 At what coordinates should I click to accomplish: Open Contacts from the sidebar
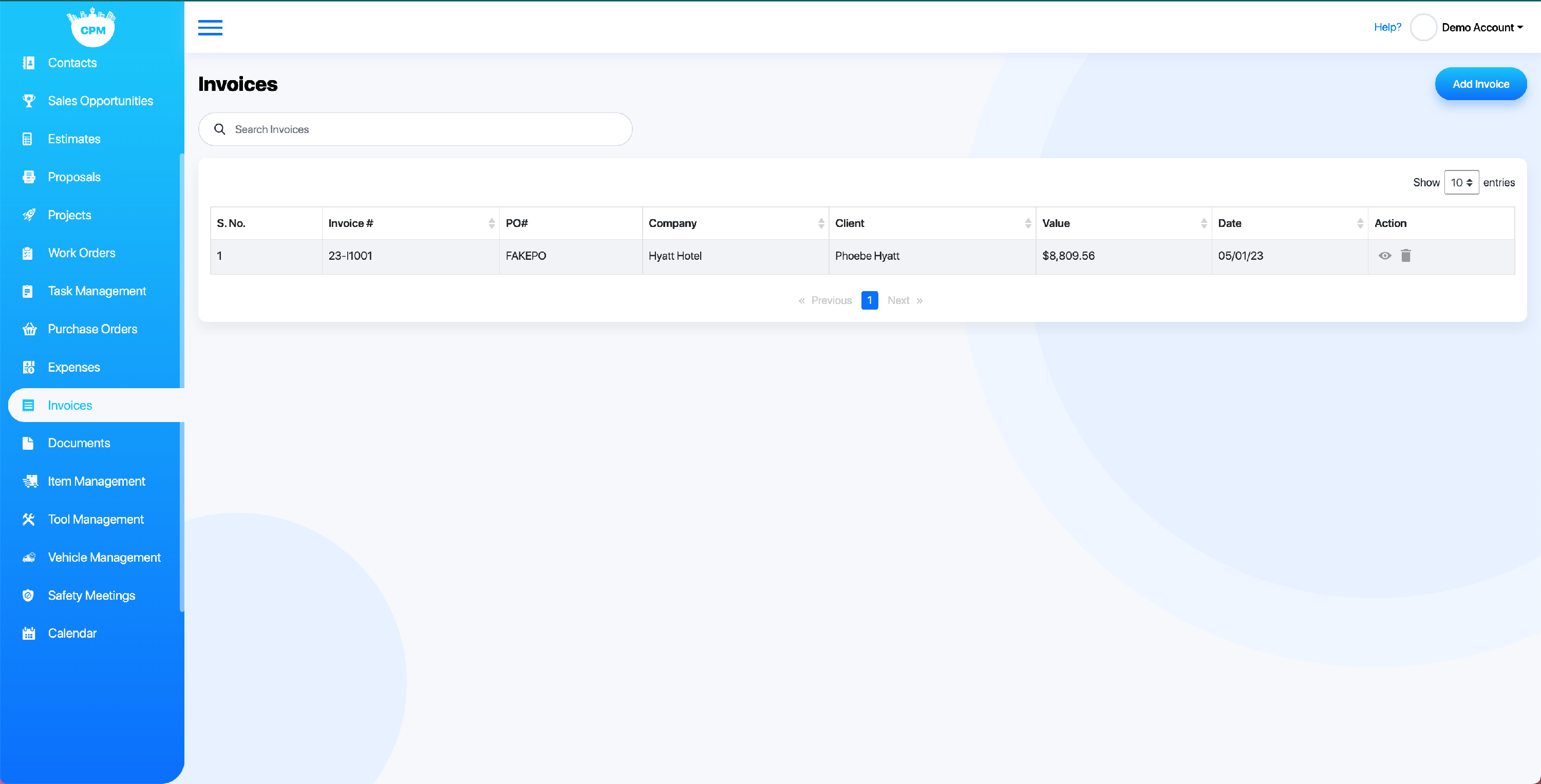(x=72, y=63)
